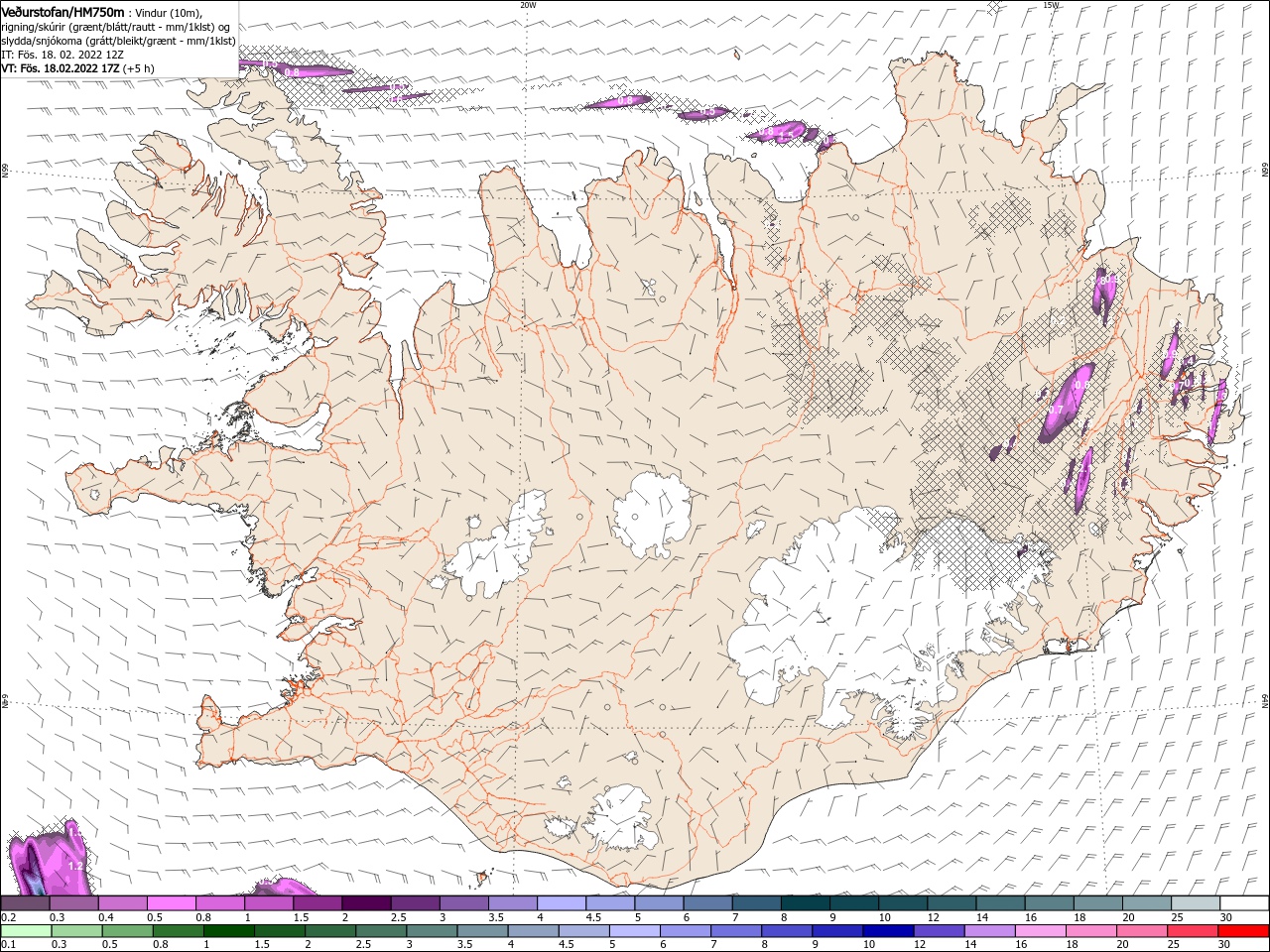Select the palest green rain swatch at 0.1

(x=26, y=930)
